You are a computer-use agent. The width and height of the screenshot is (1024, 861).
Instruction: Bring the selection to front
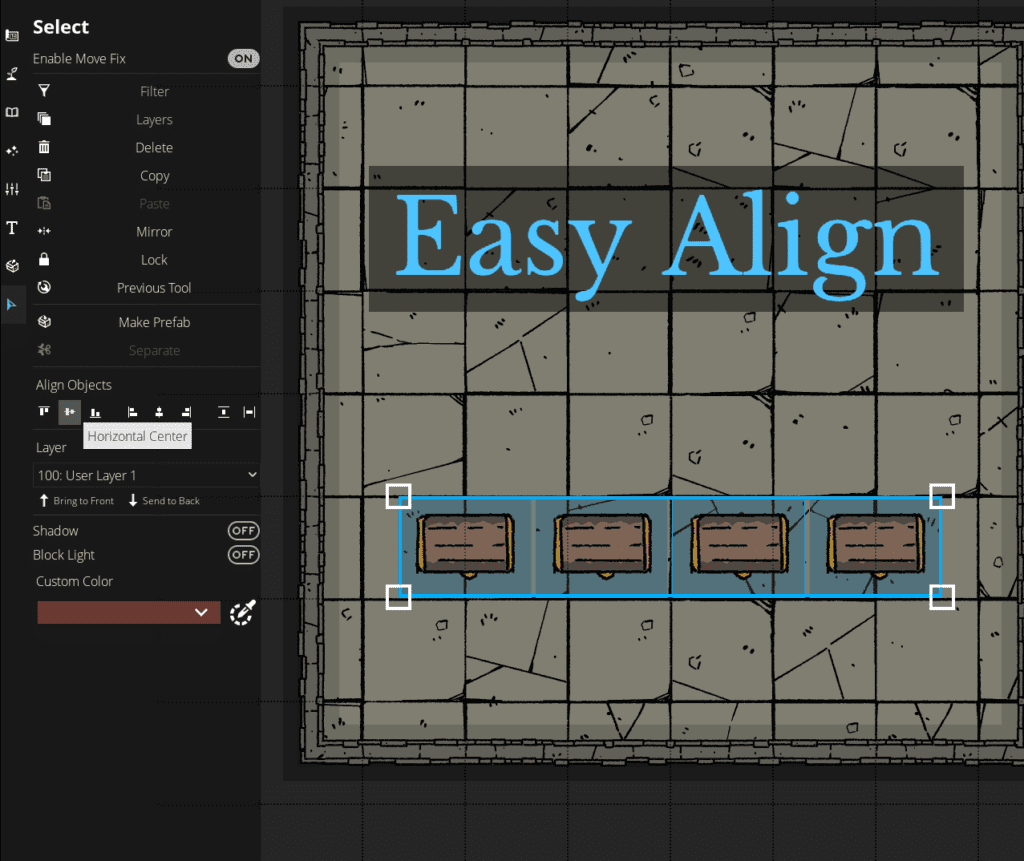(76, 501)
